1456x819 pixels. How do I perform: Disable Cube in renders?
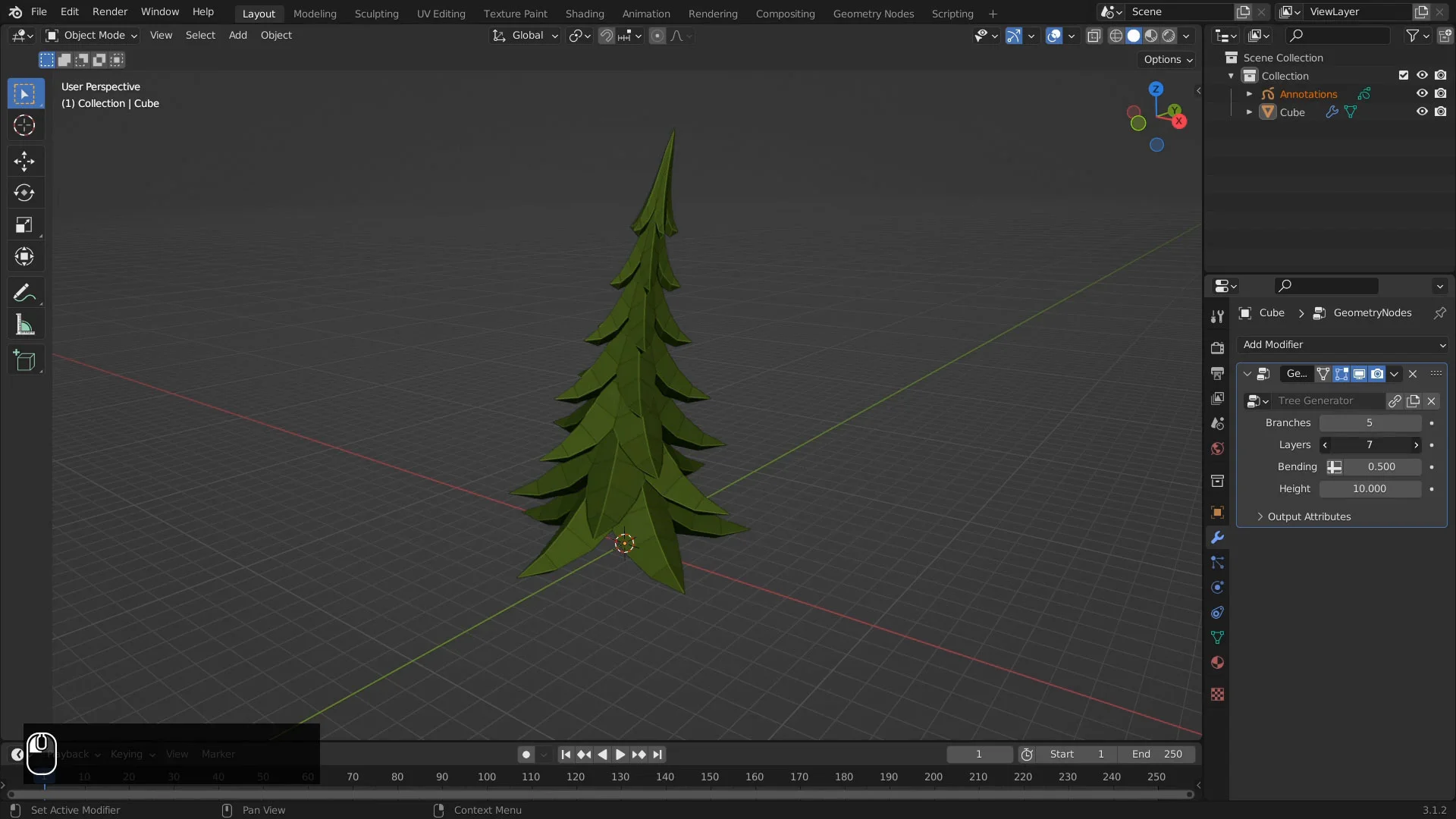(1440, 111)
